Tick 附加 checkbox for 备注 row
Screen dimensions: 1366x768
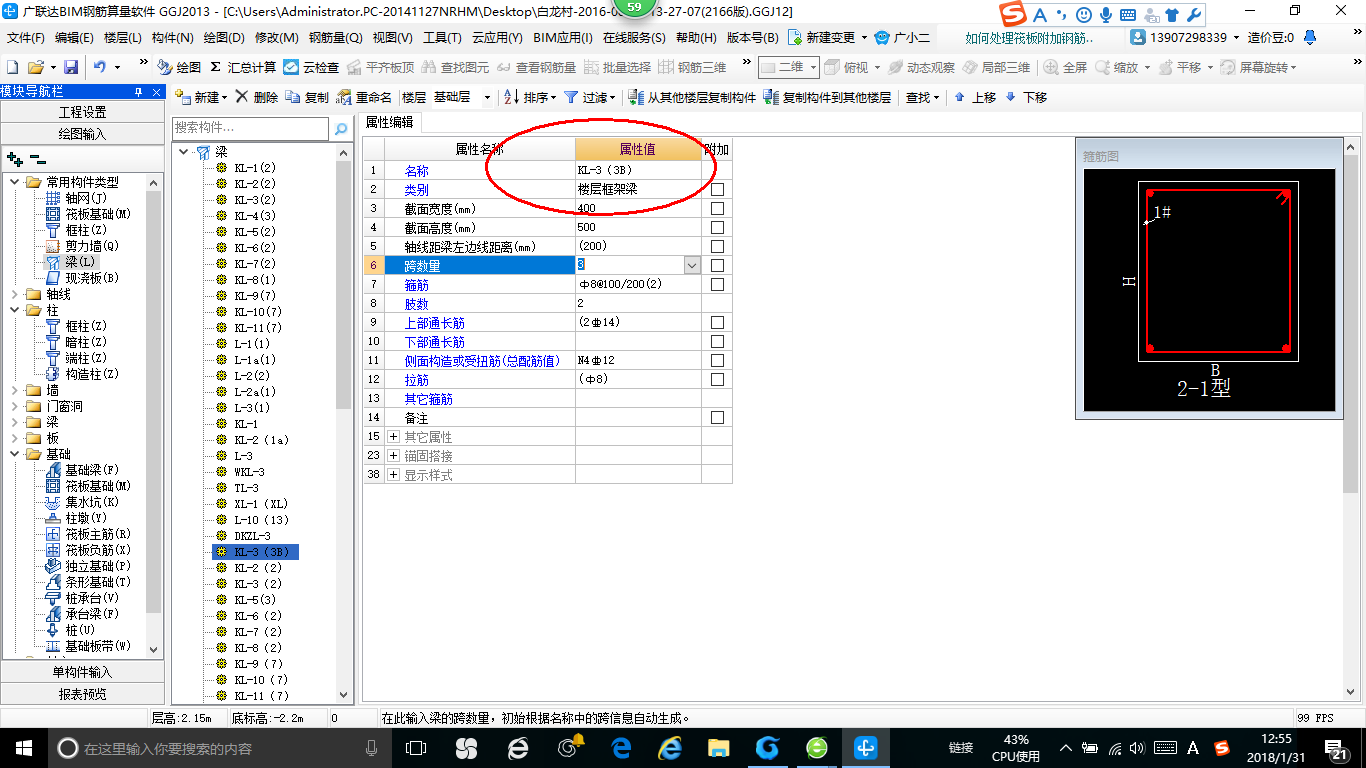pos(717,418)
